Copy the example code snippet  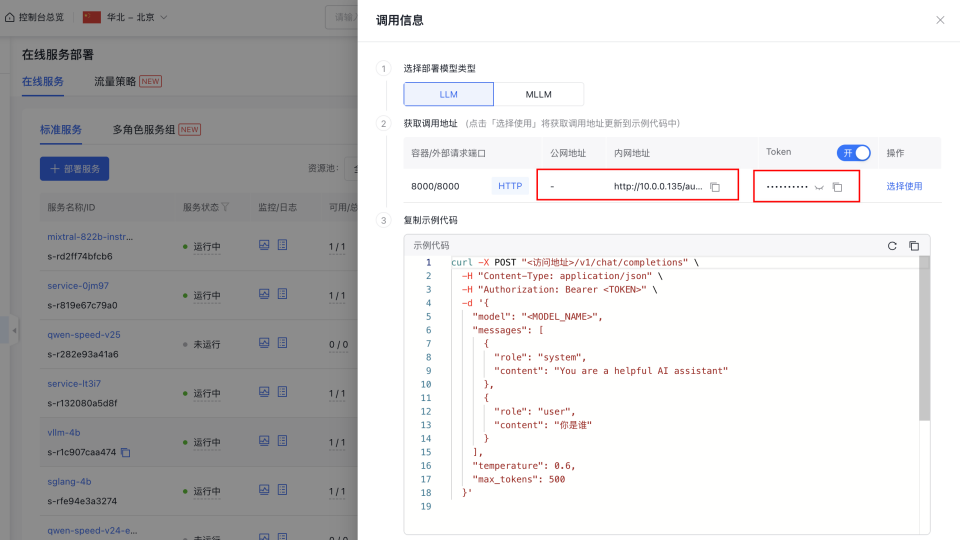coord(914,245)
